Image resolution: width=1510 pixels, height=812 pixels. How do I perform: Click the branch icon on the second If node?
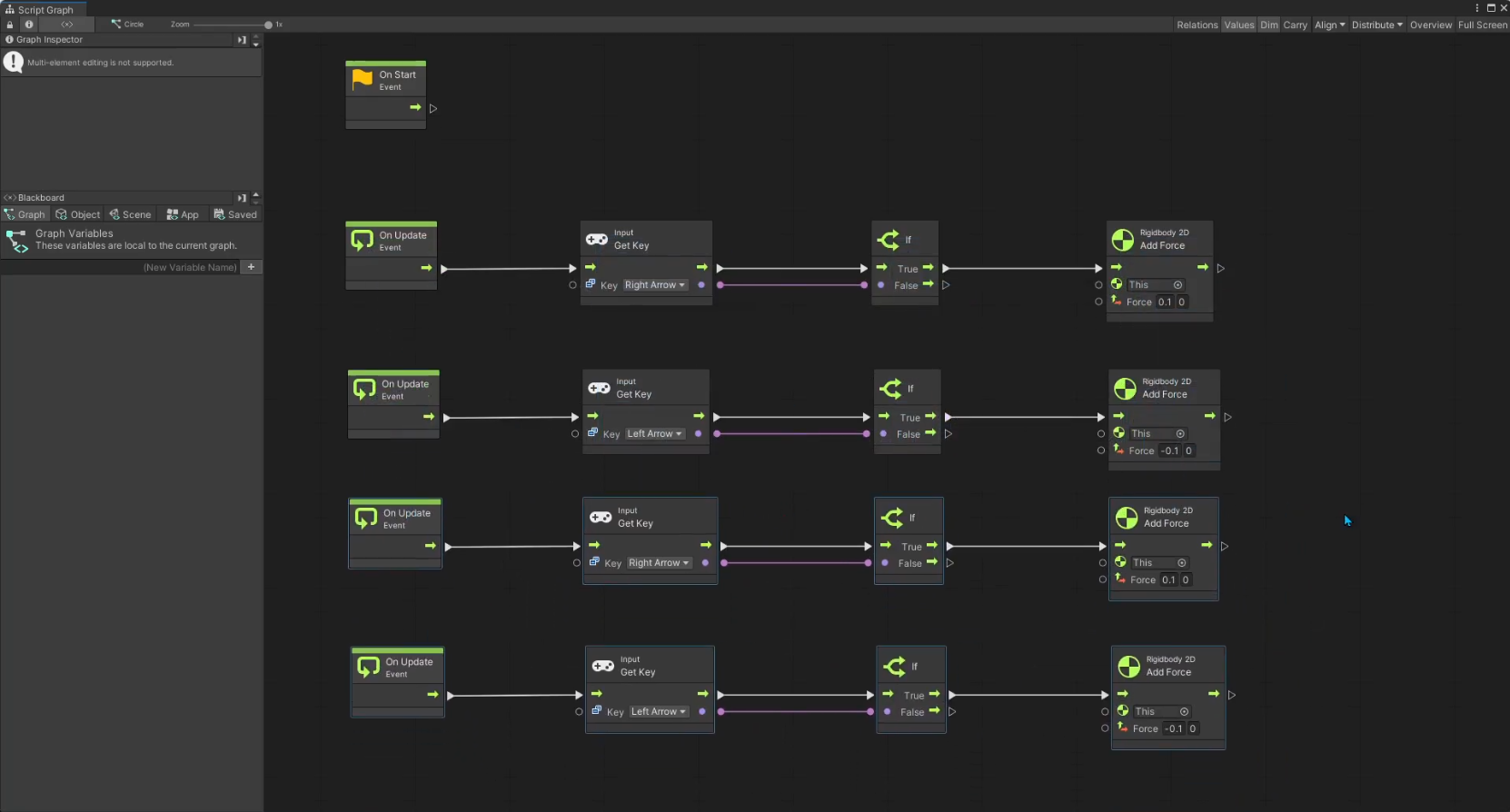point(890,389)
